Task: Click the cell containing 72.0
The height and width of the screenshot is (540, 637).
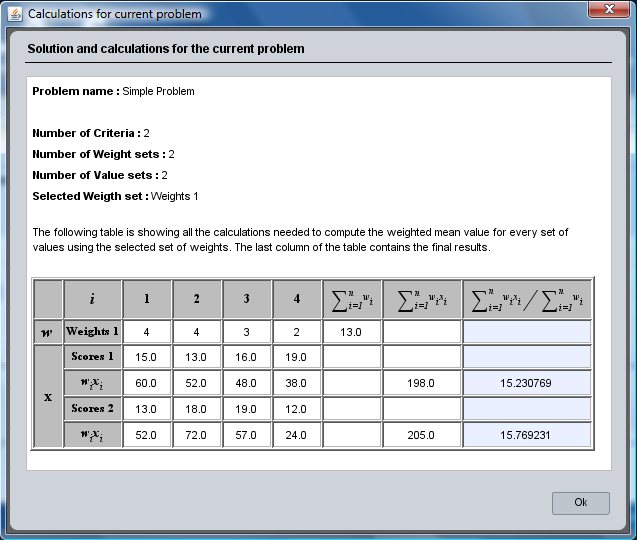Action: (197, 435)
